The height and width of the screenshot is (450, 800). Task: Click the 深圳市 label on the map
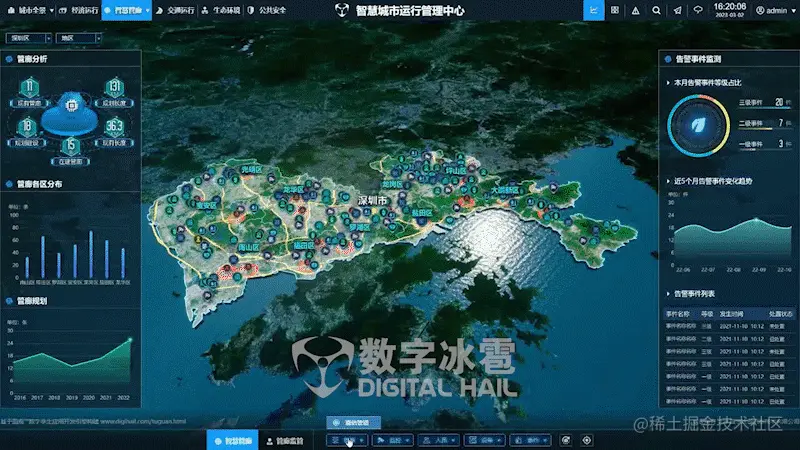372,201
